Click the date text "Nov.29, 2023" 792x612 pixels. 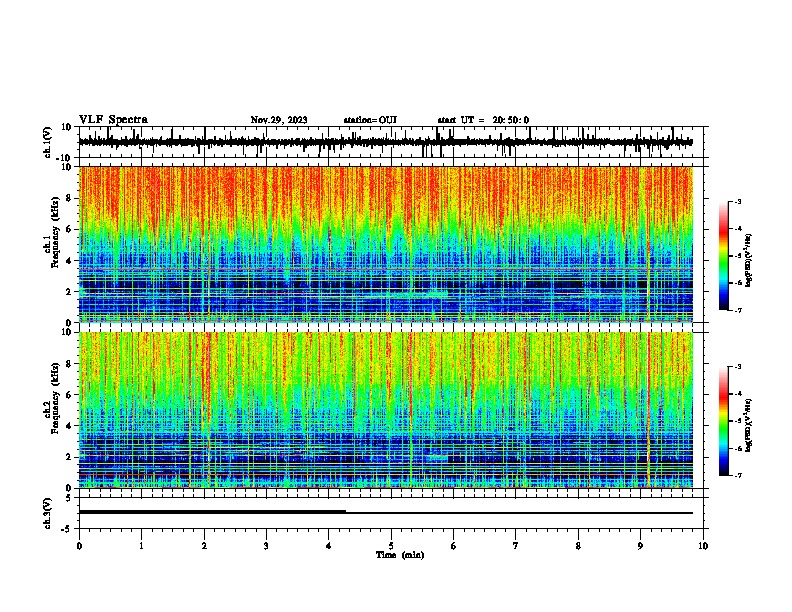[x=279, y=120]
